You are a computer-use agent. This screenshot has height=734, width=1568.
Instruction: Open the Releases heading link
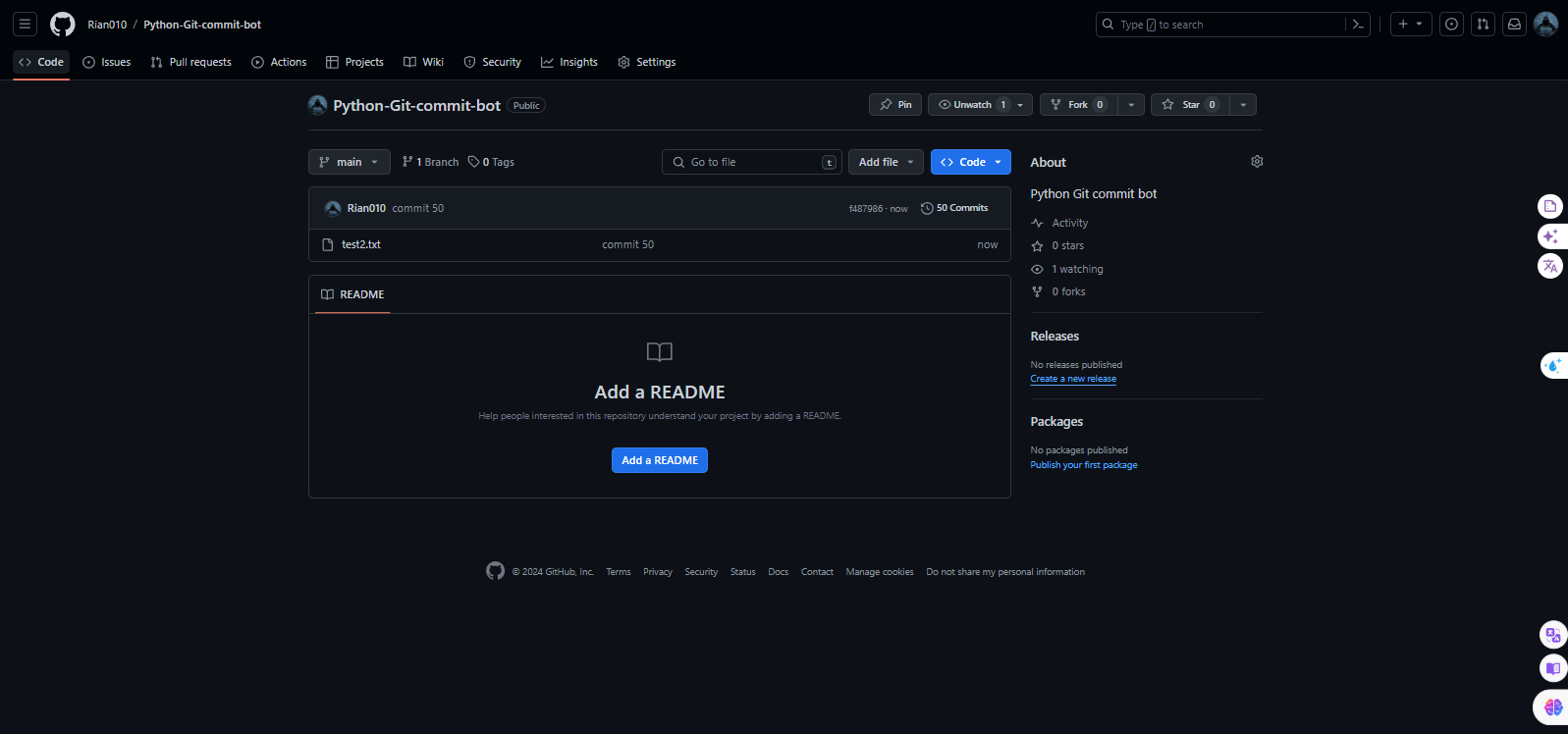[x=1054, y=336]
